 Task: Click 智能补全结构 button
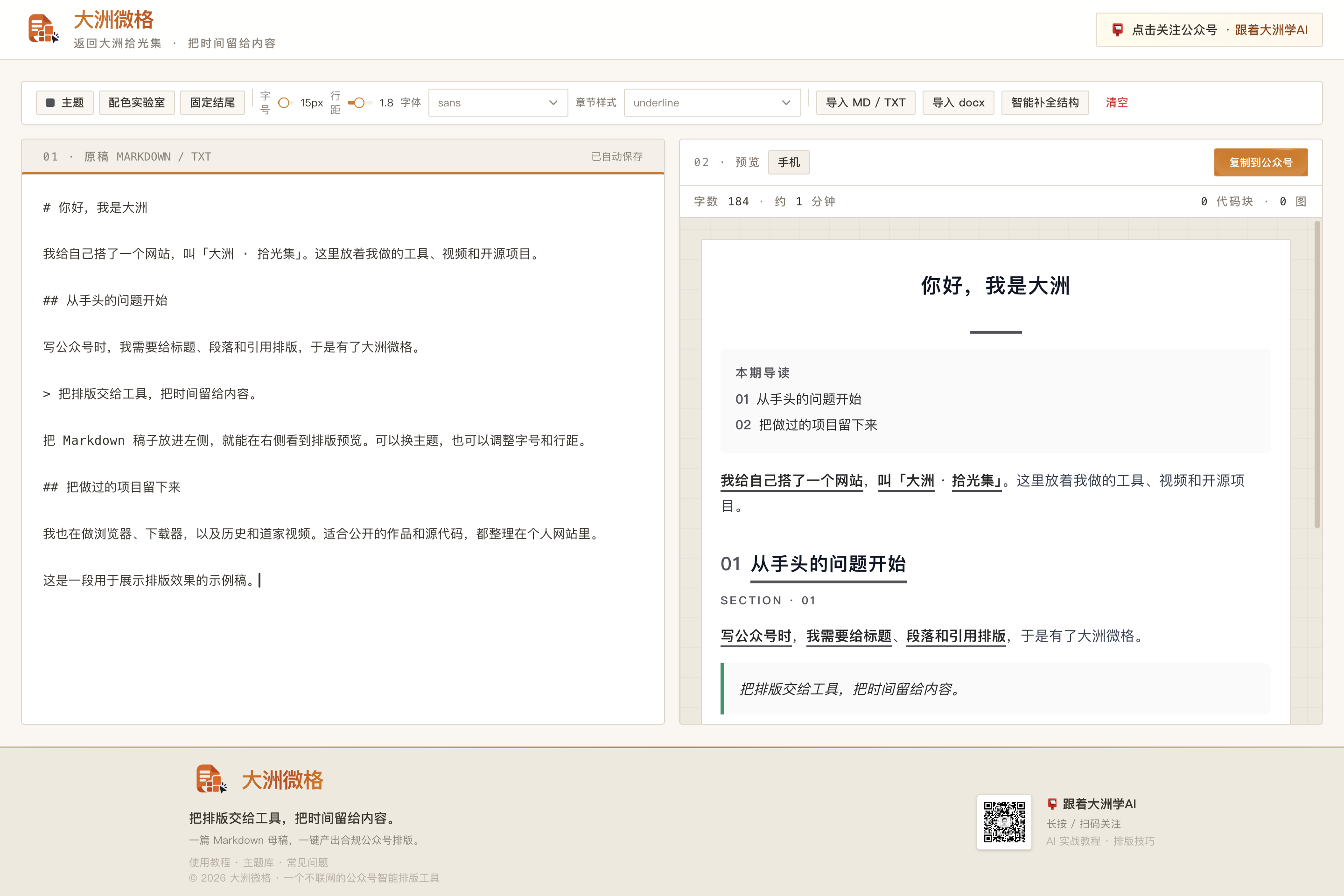(1044, 103)
